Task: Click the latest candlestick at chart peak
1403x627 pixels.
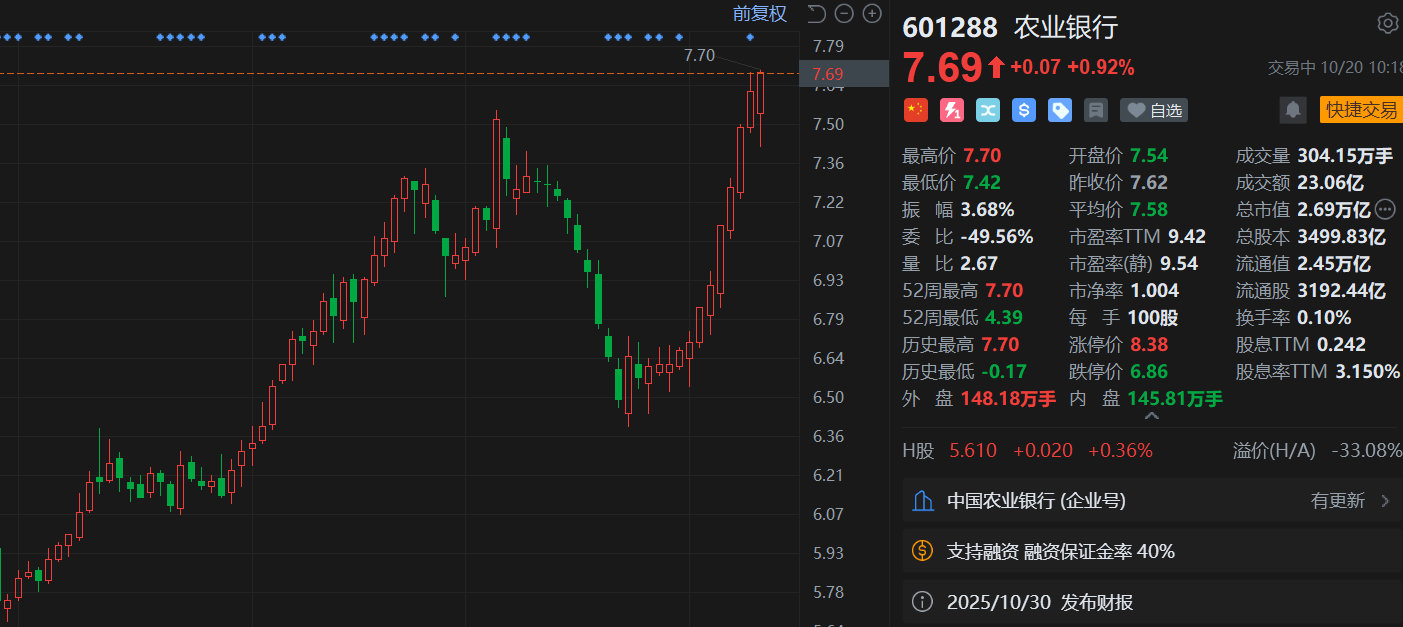Action: pos(761,95)
